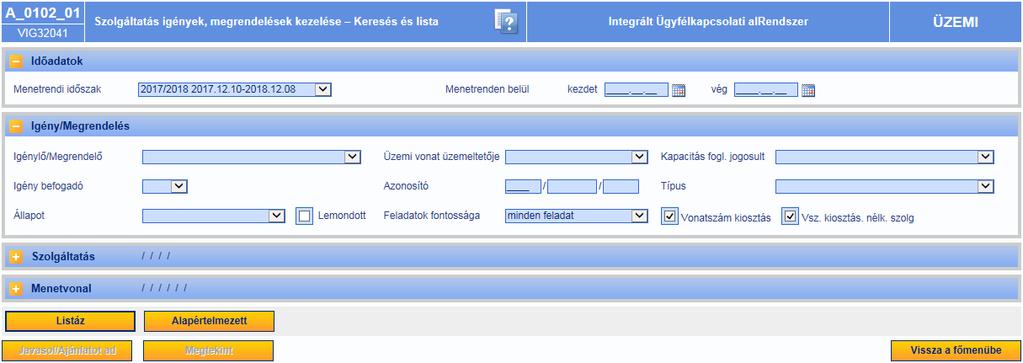Open Üzemi vonat üzemeltetője dropdown
Screen dimensions: 1023x363
tap(576, 157)
